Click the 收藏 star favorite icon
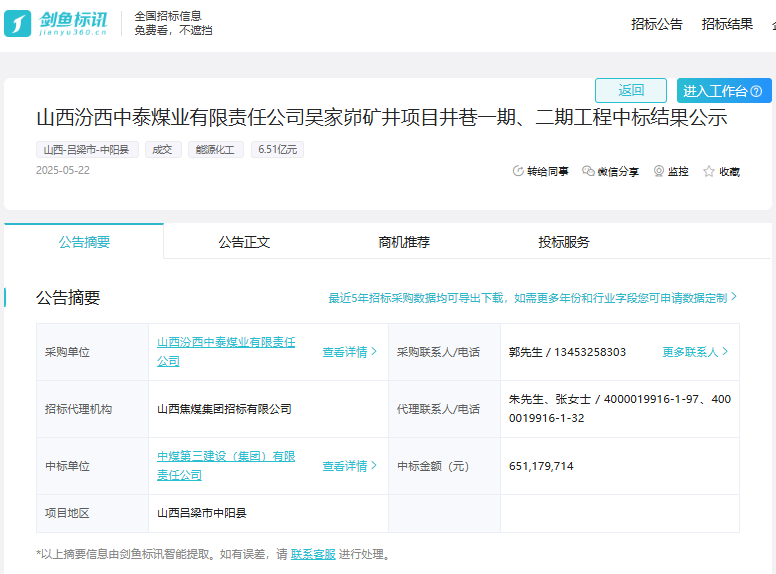Viewport: 776px width, 574px height. (709, 171)
